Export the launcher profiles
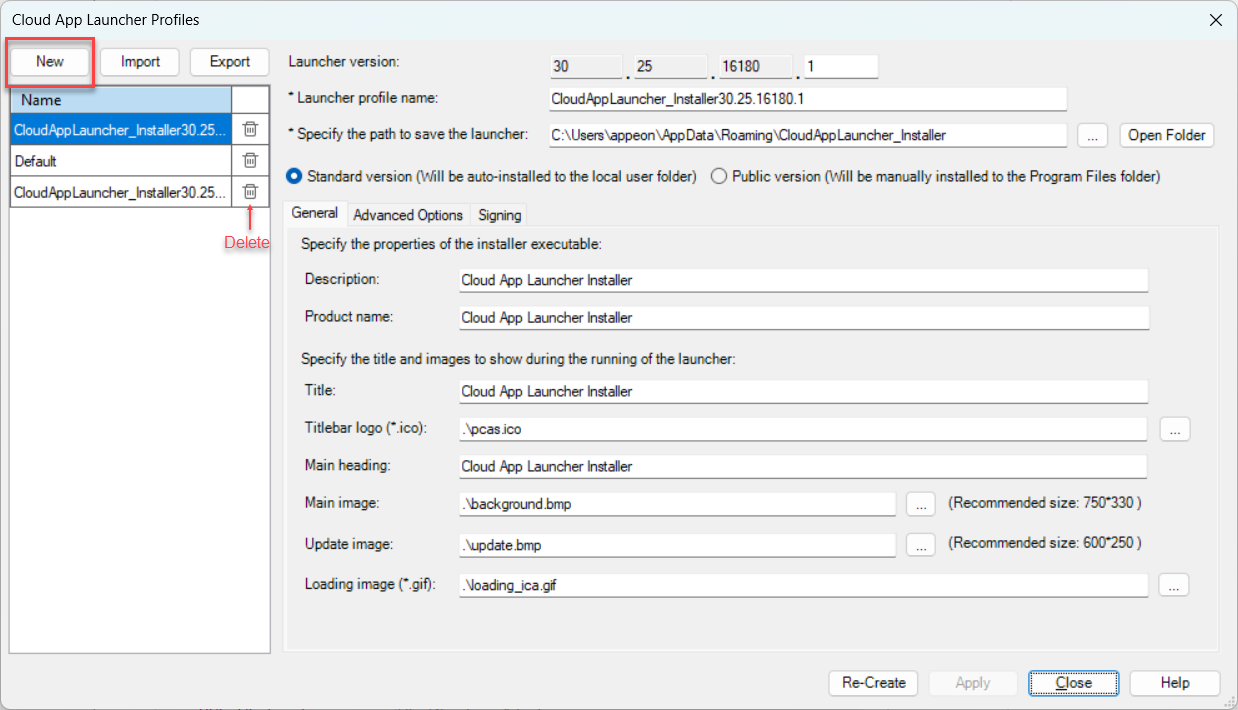 coord(230,62)
